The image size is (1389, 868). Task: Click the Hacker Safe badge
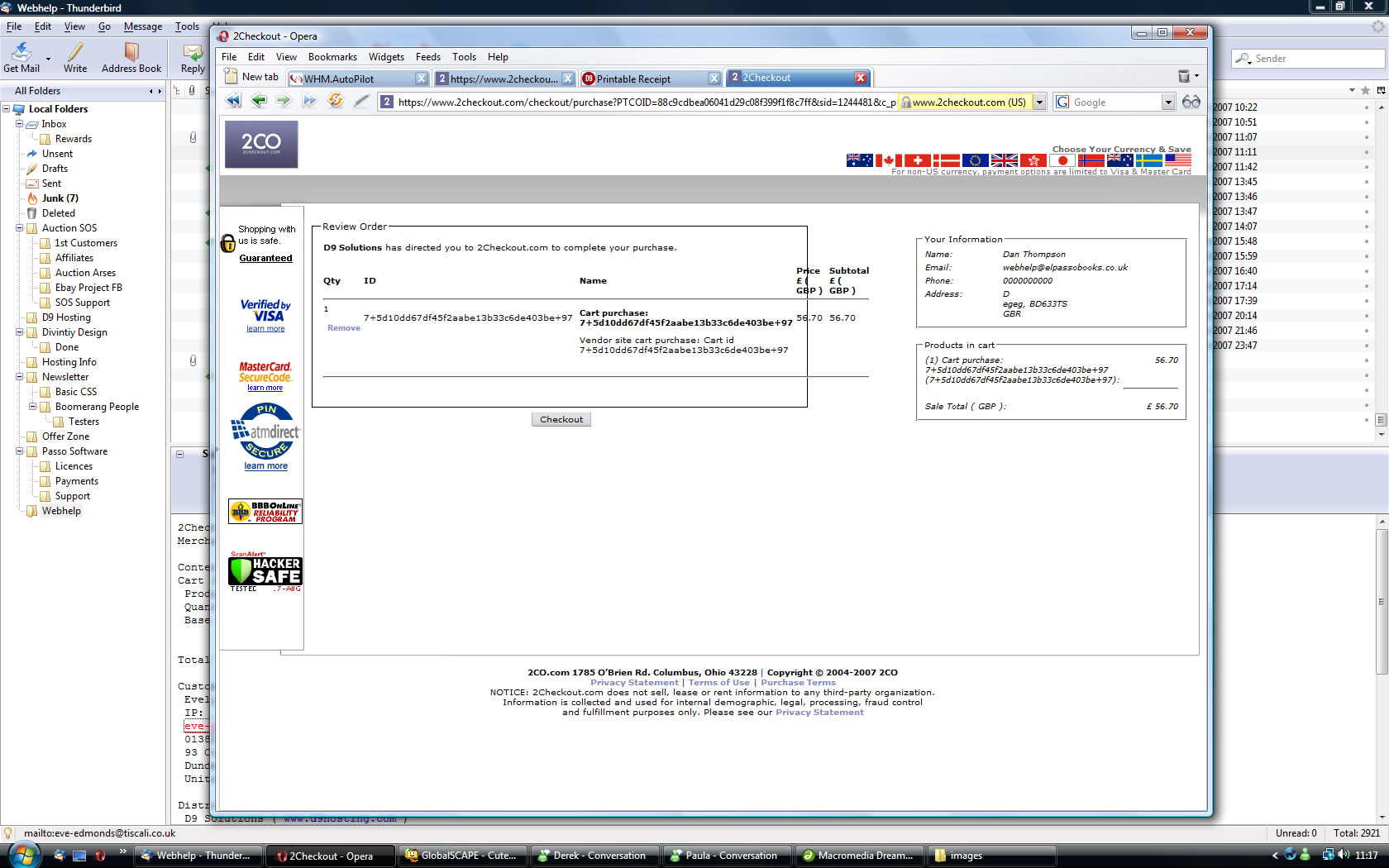265,572
